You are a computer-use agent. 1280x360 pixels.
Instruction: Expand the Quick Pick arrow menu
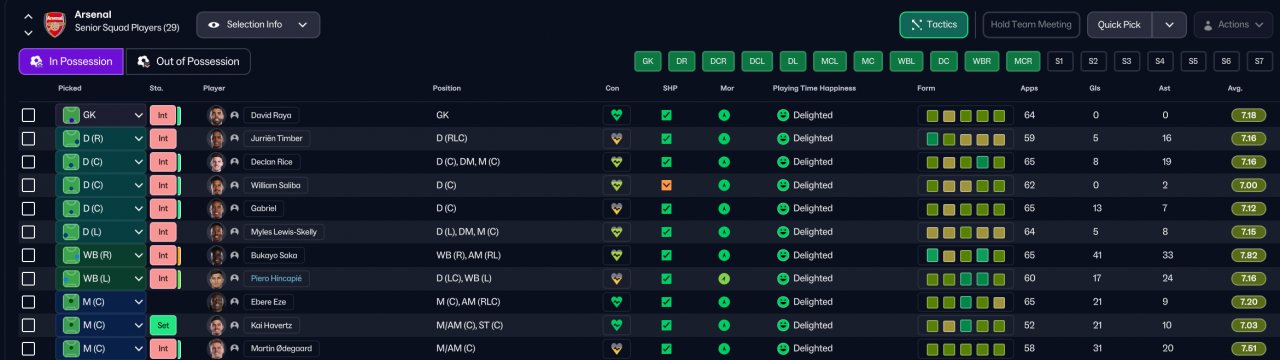pyautogui.click(x=1169, y=25)
